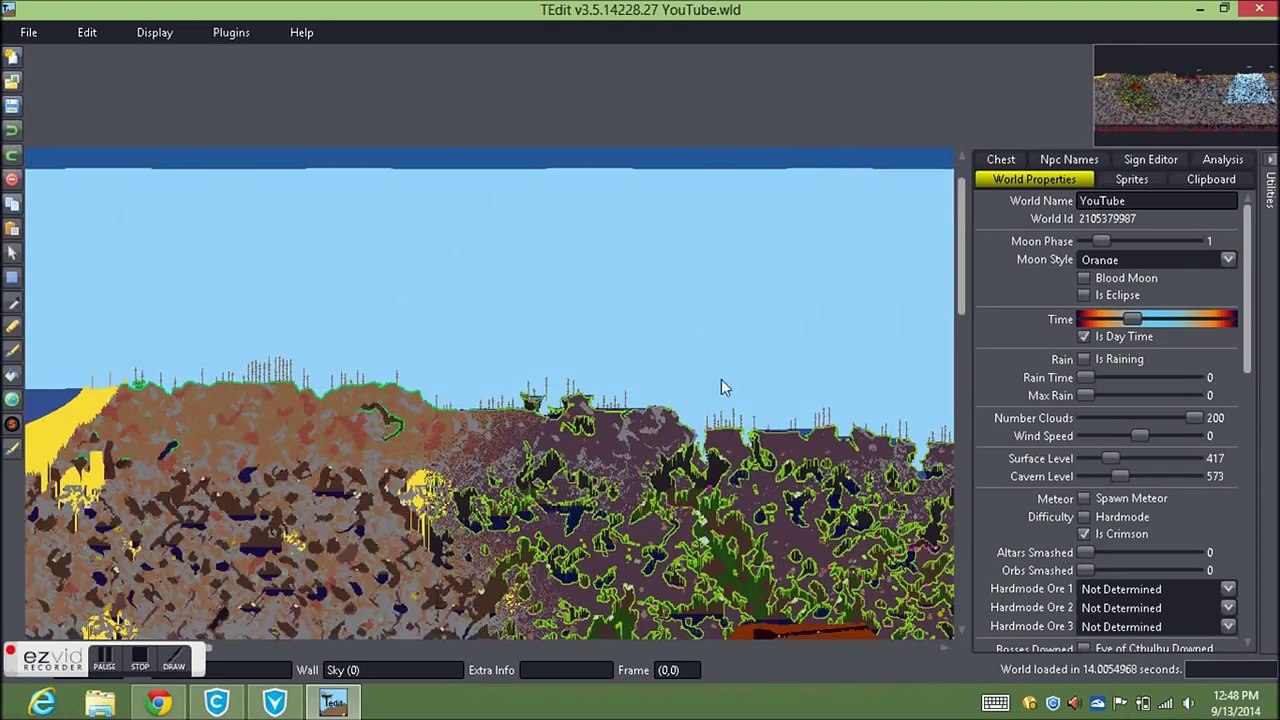This screenshot has width=1280, height=720.
Task: Click the Time of day gradient slider
Action: [1157, 319]
